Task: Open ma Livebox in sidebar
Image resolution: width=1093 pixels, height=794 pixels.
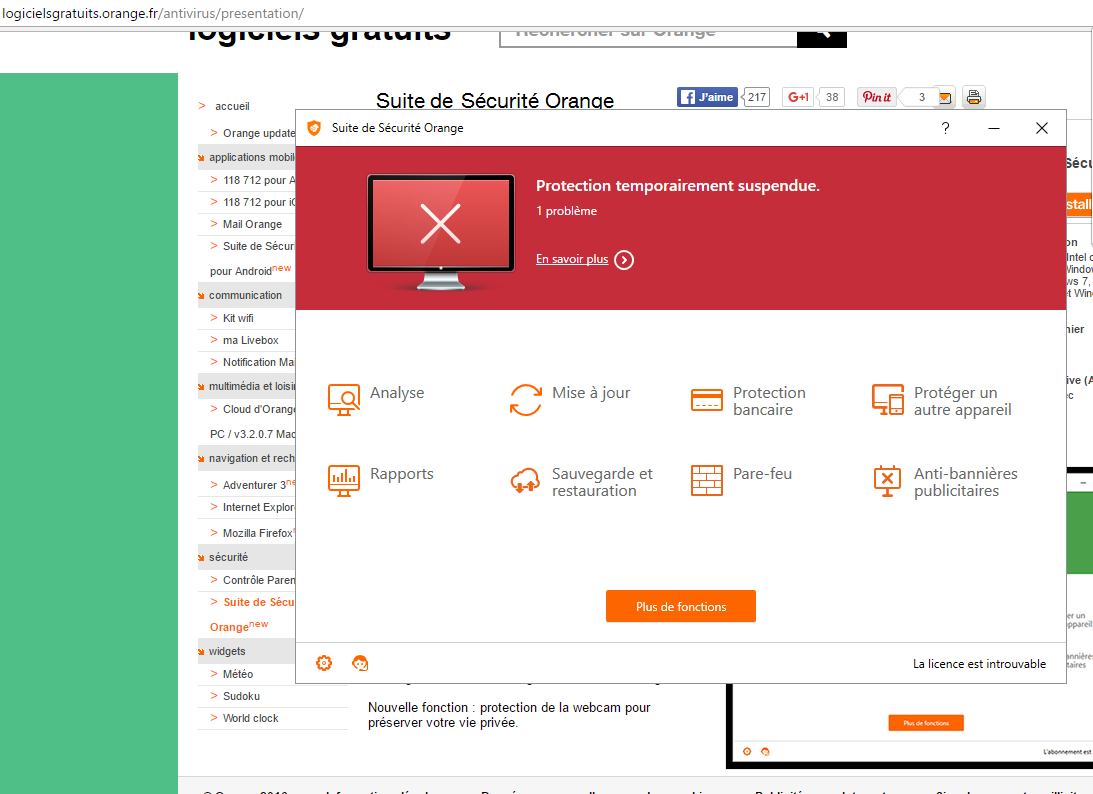Action: [x=251, y=341]
